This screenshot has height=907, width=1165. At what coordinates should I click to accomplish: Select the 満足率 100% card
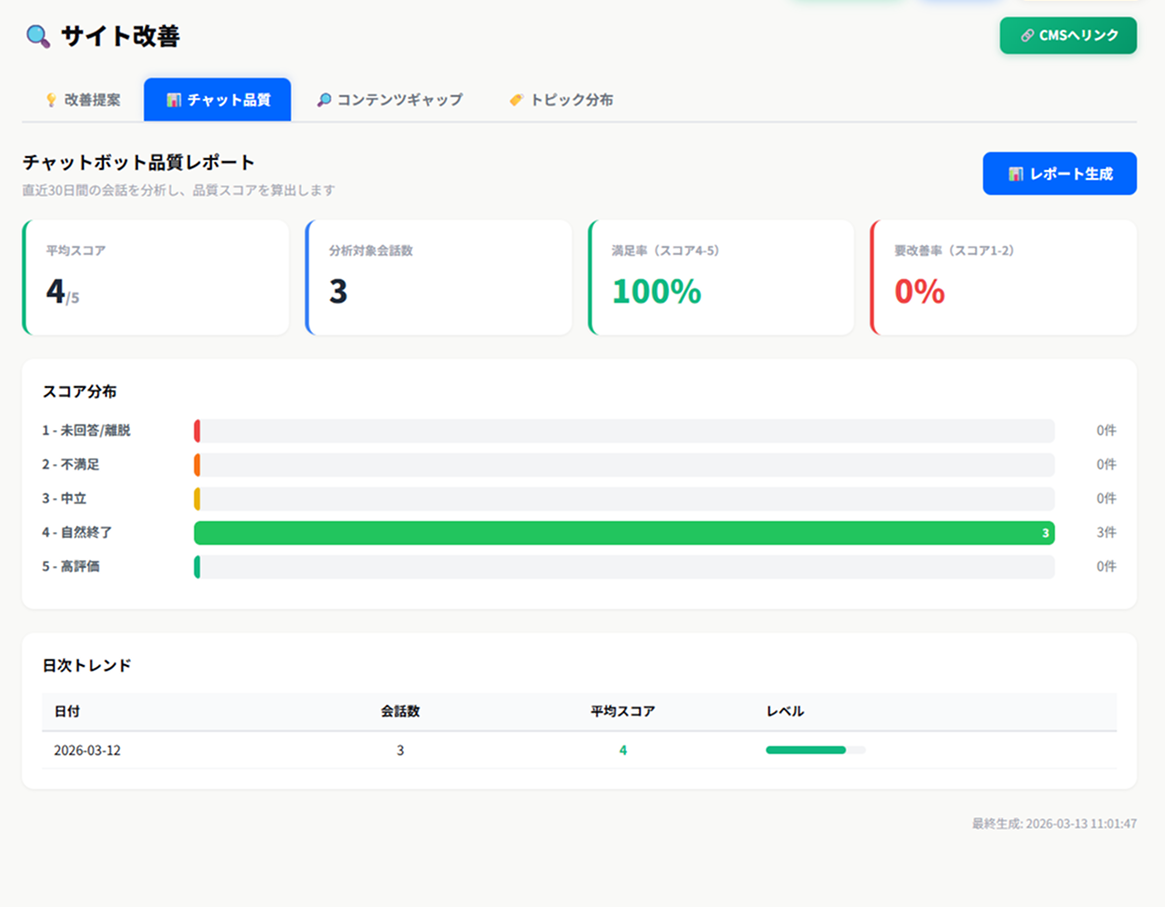721,277
